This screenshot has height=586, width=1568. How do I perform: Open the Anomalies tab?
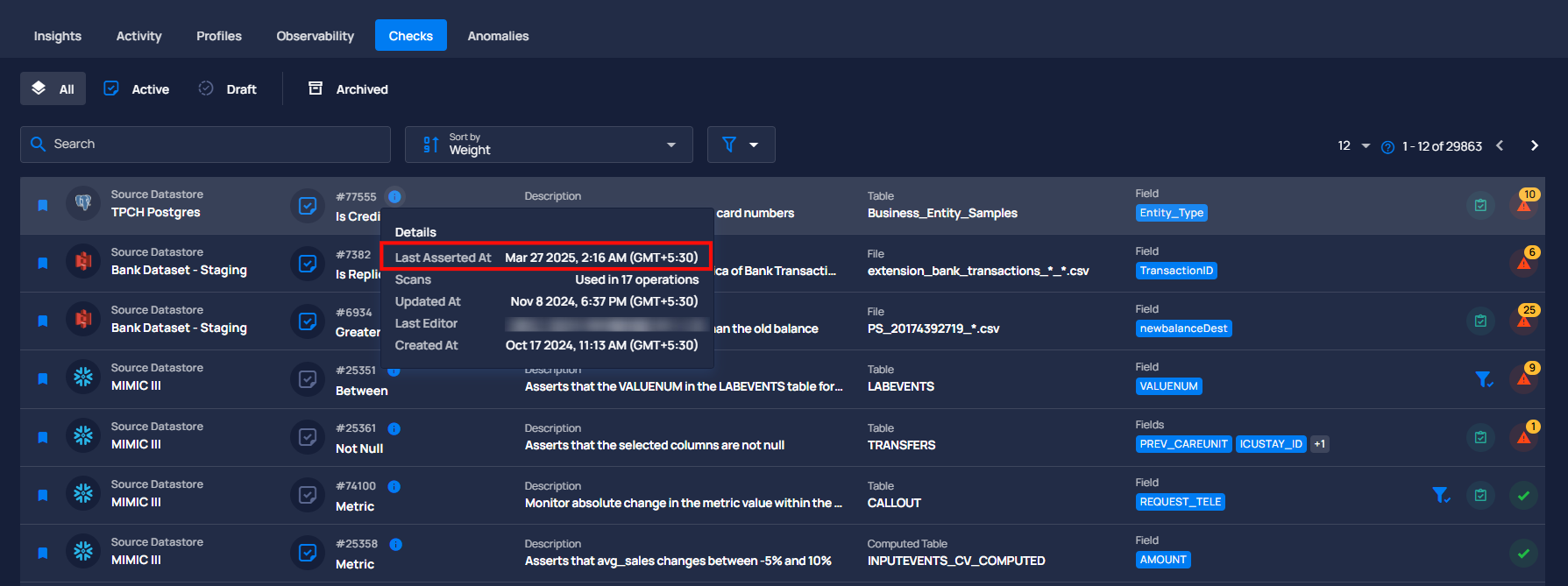coord(498,36)
